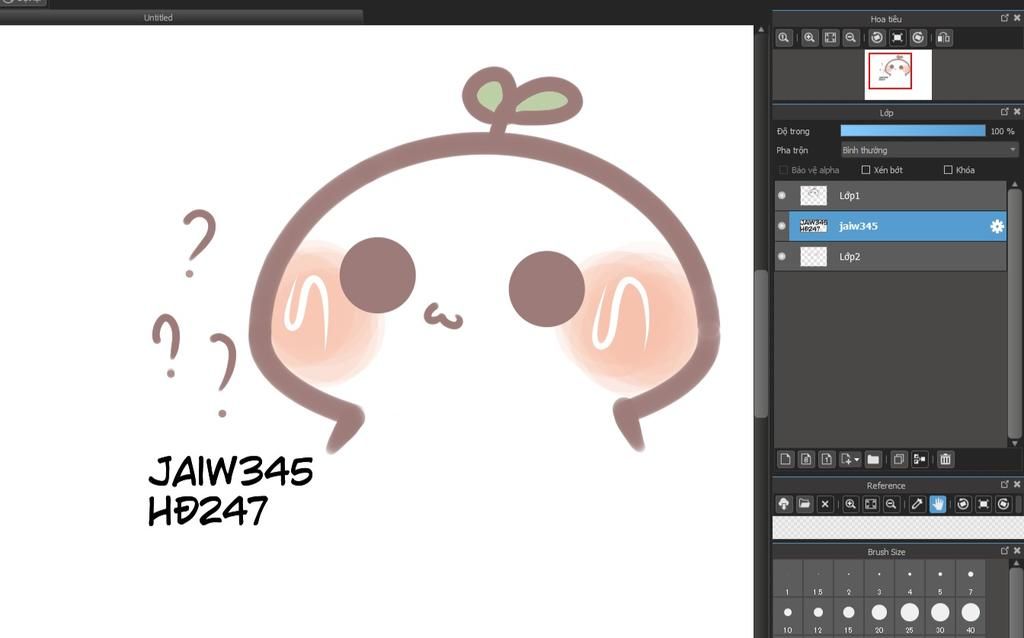Undock the Hoa tiêu panel
The image size is (1024, 638).
pos(1004,18)
